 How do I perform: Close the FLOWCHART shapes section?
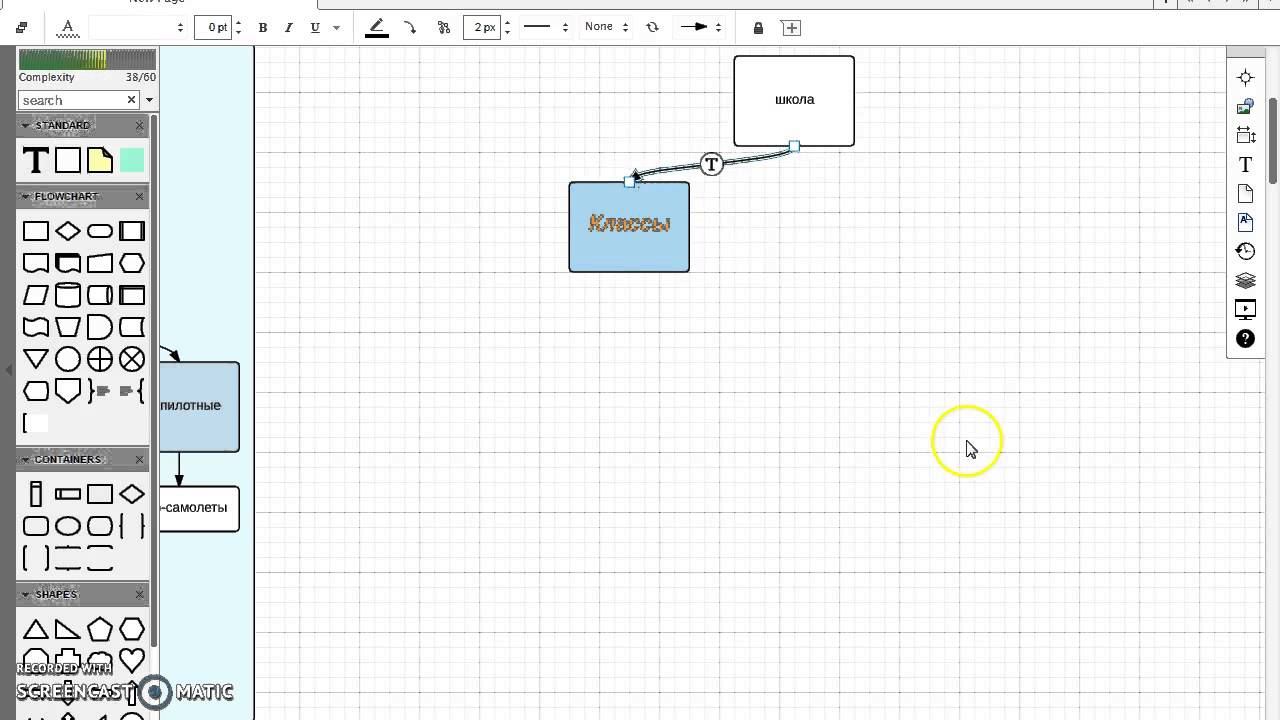pos(139,196)
